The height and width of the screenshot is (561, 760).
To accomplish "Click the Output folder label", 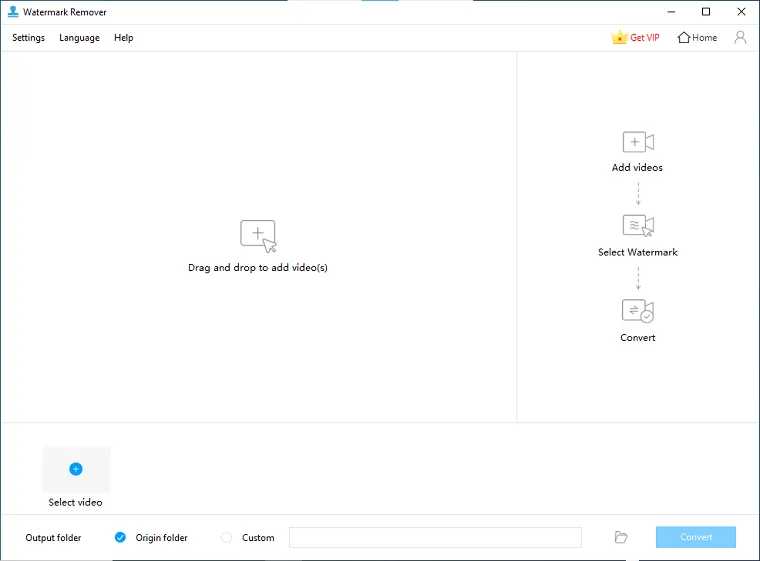I will coord(53,538).
